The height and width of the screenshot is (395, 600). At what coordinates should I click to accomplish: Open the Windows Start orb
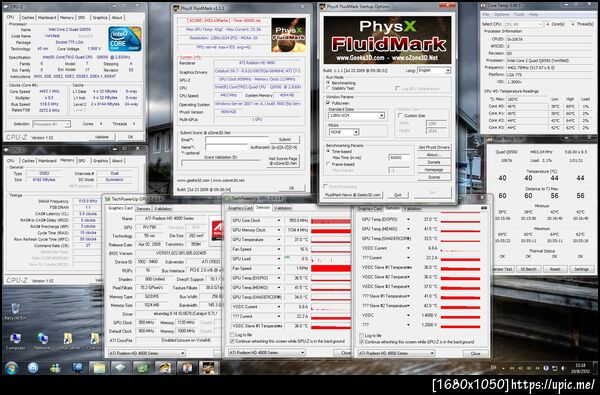coord(11,368)
